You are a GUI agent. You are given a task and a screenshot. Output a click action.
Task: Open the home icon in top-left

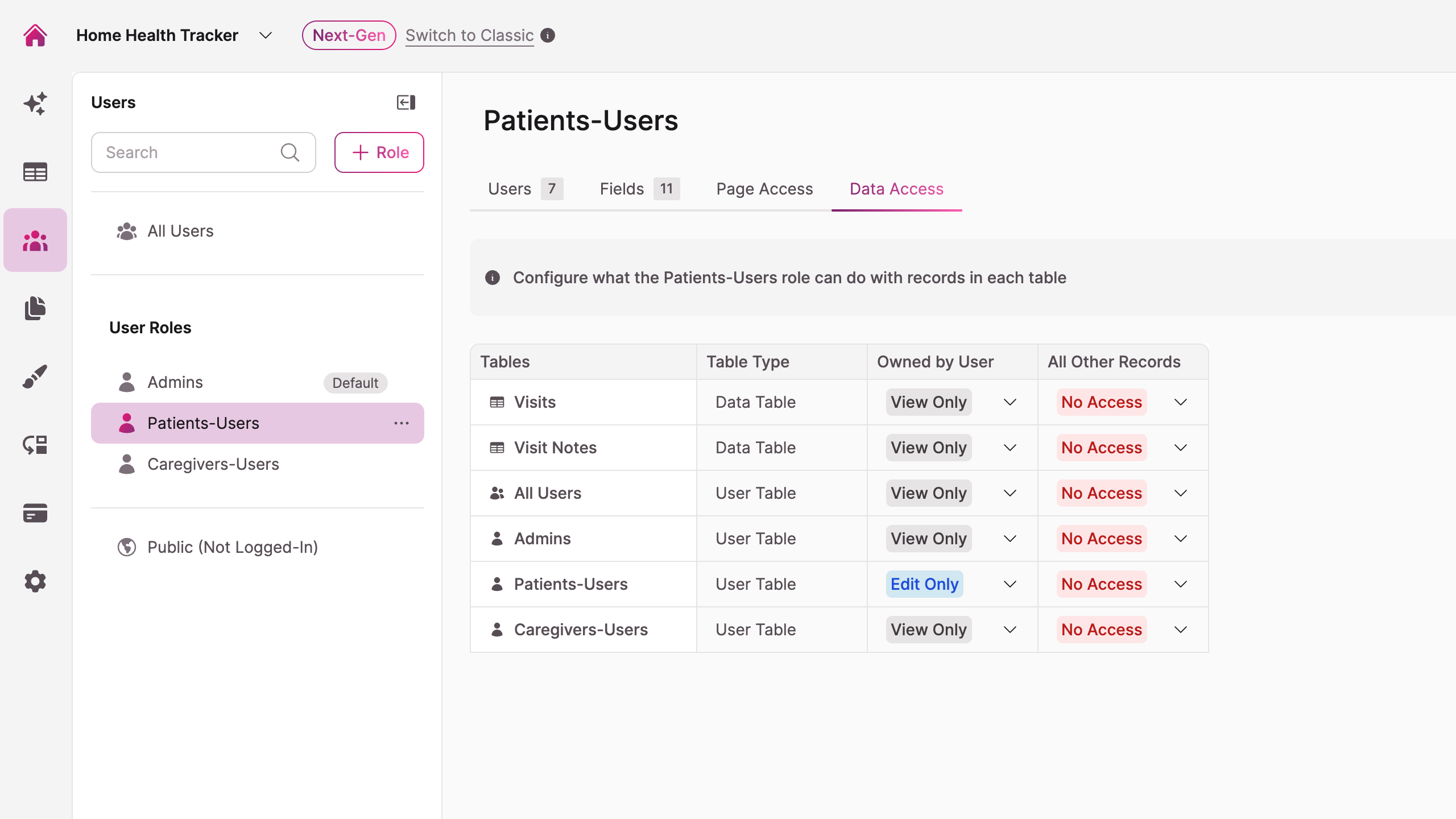pyautogui.click(x=35, y=35)
